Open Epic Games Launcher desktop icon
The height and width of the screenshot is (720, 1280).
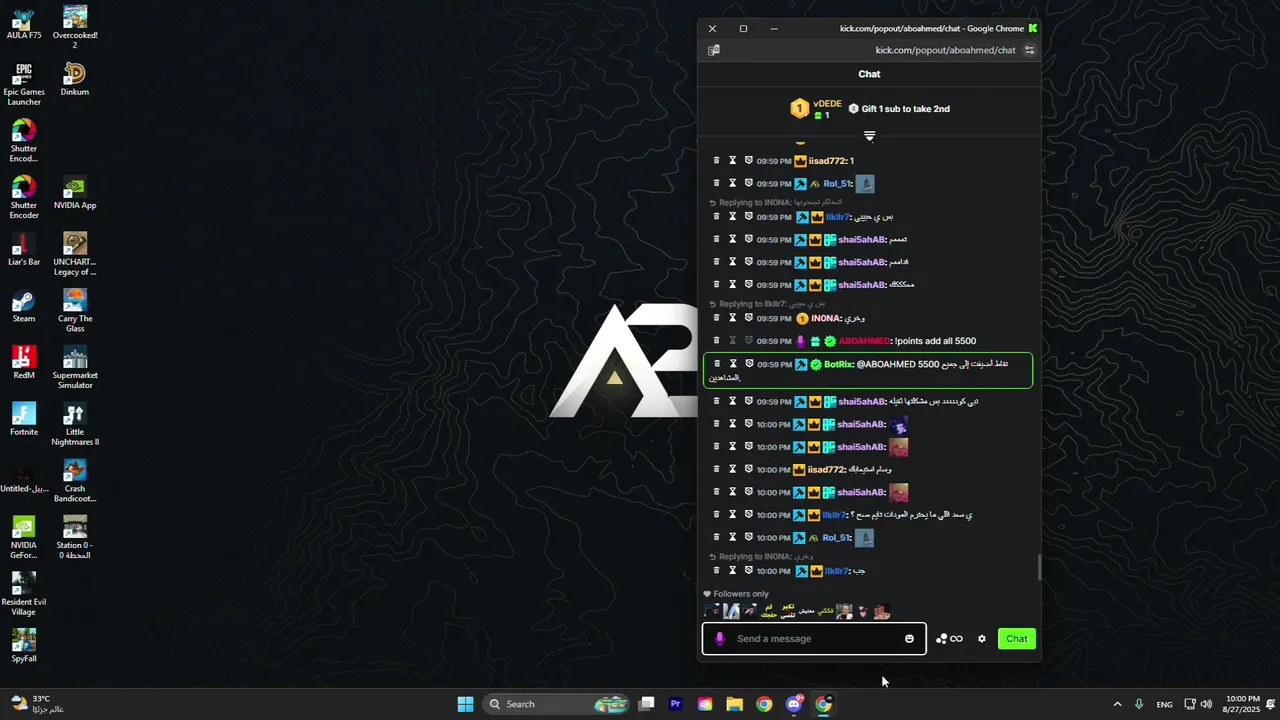24,84
